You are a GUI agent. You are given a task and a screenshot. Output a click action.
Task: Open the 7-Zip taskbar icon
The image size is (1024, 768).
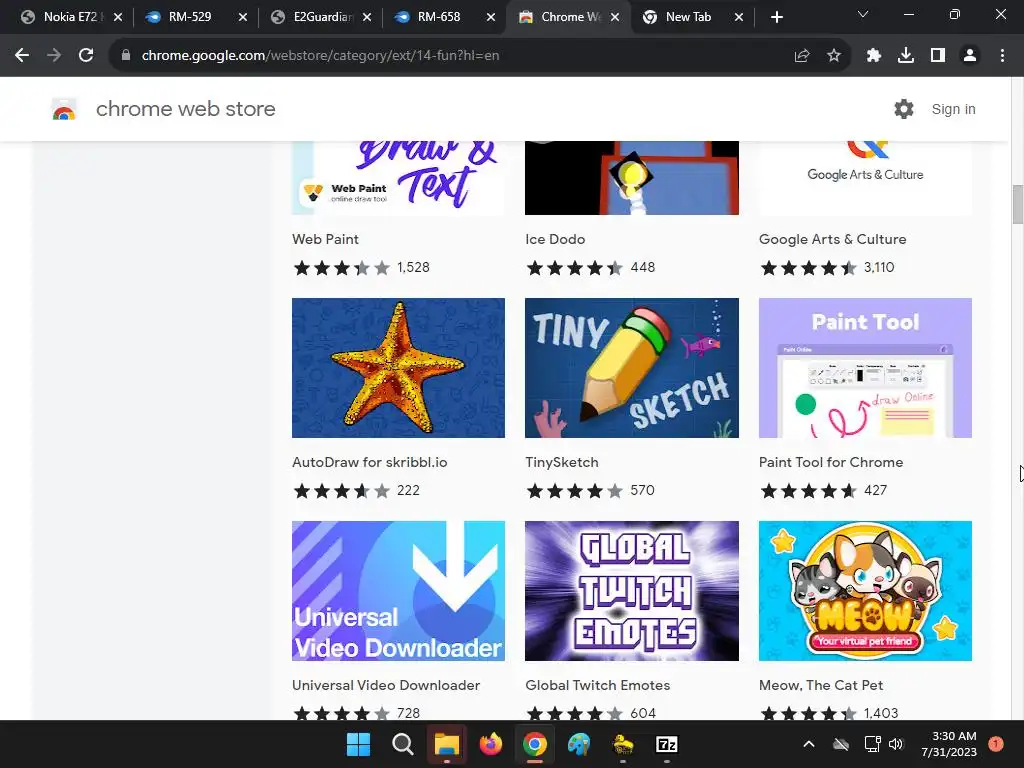pos(666,744)
